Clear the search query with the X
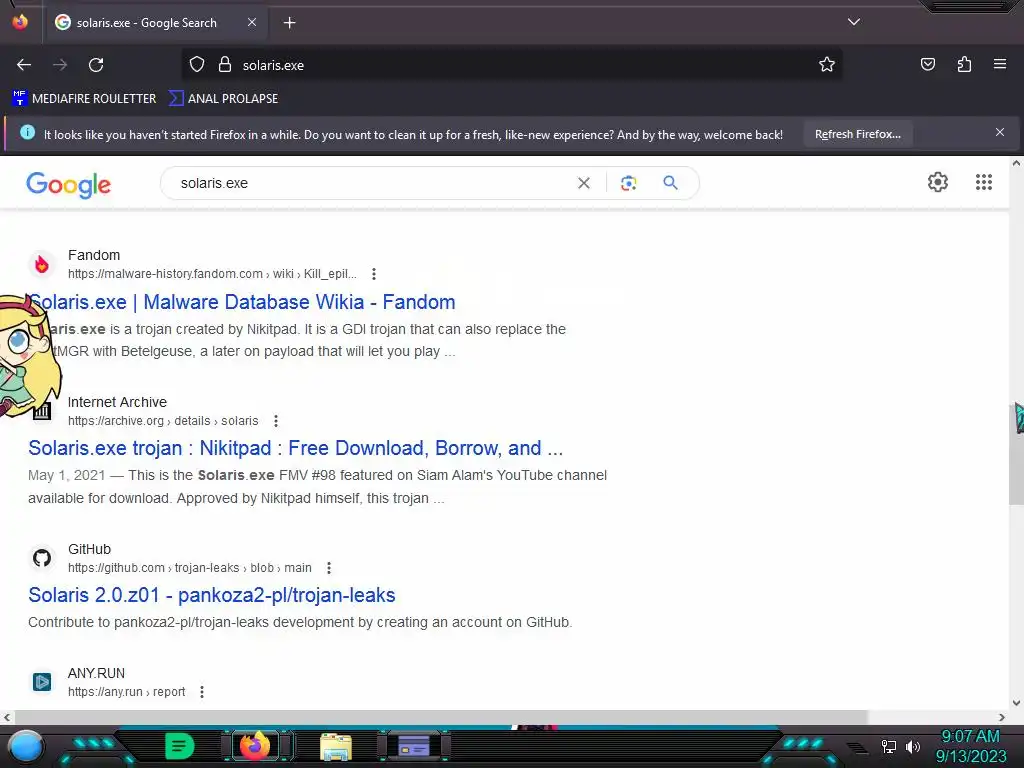This screenshot has height=768, width=1024. click(x=583, y=184)
